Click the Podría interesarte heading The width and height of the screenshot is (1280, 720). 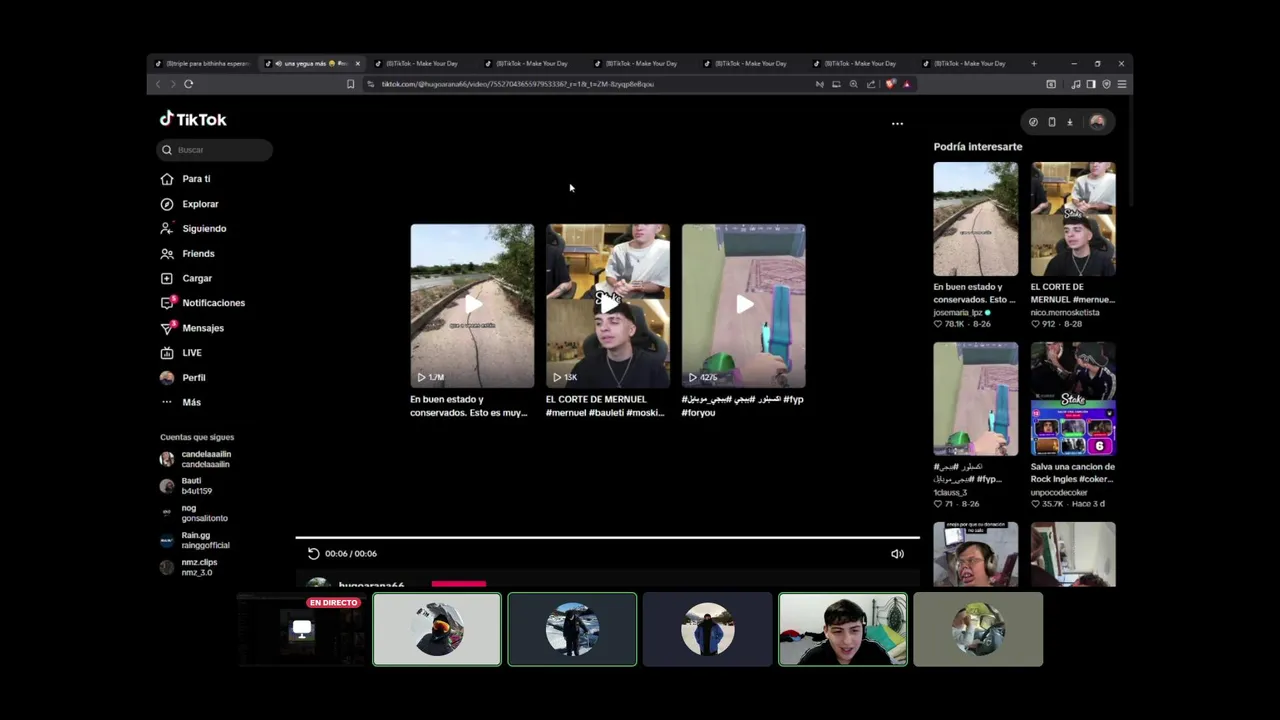tap(978, 147)
